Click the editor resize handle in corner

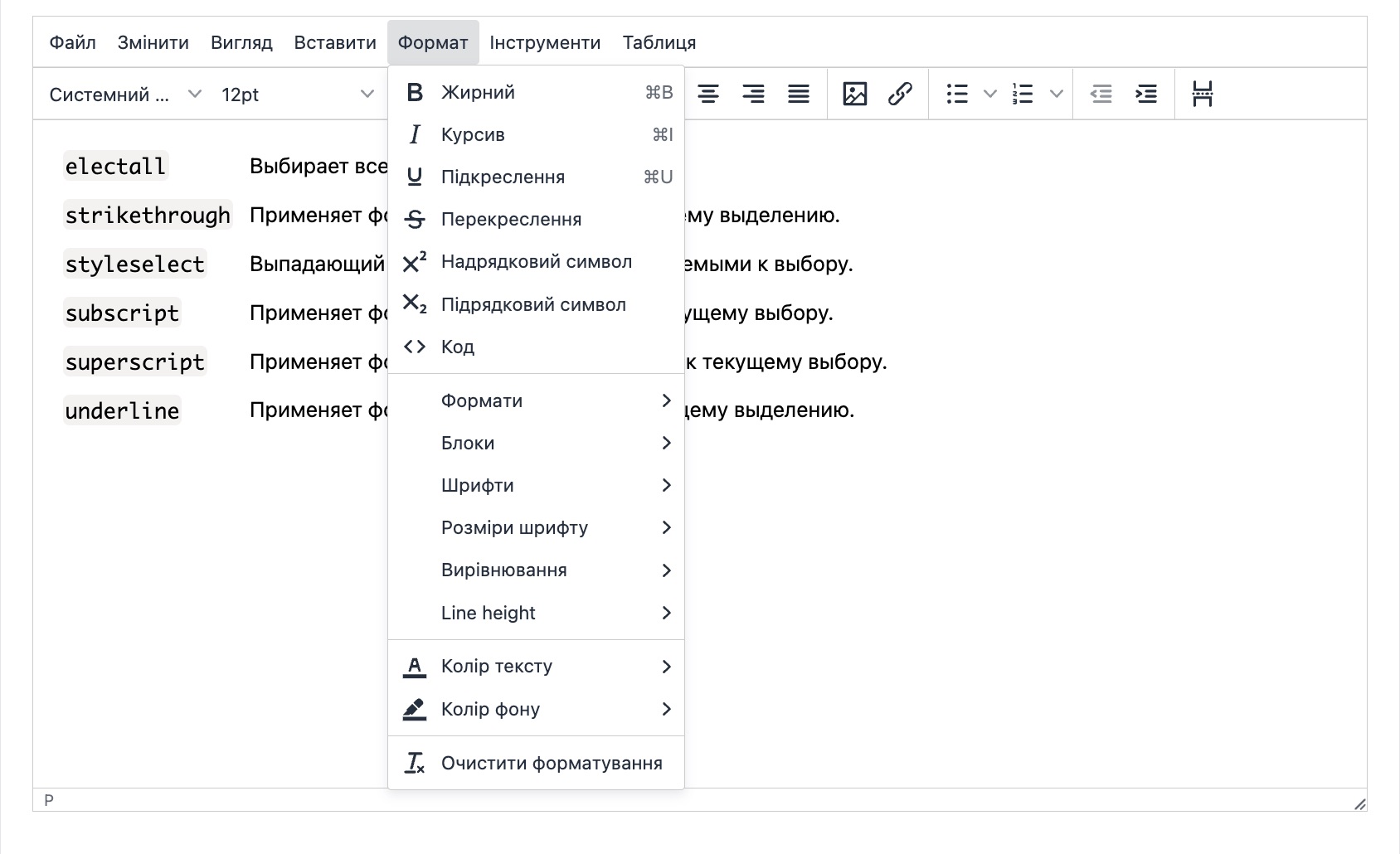1359,803
